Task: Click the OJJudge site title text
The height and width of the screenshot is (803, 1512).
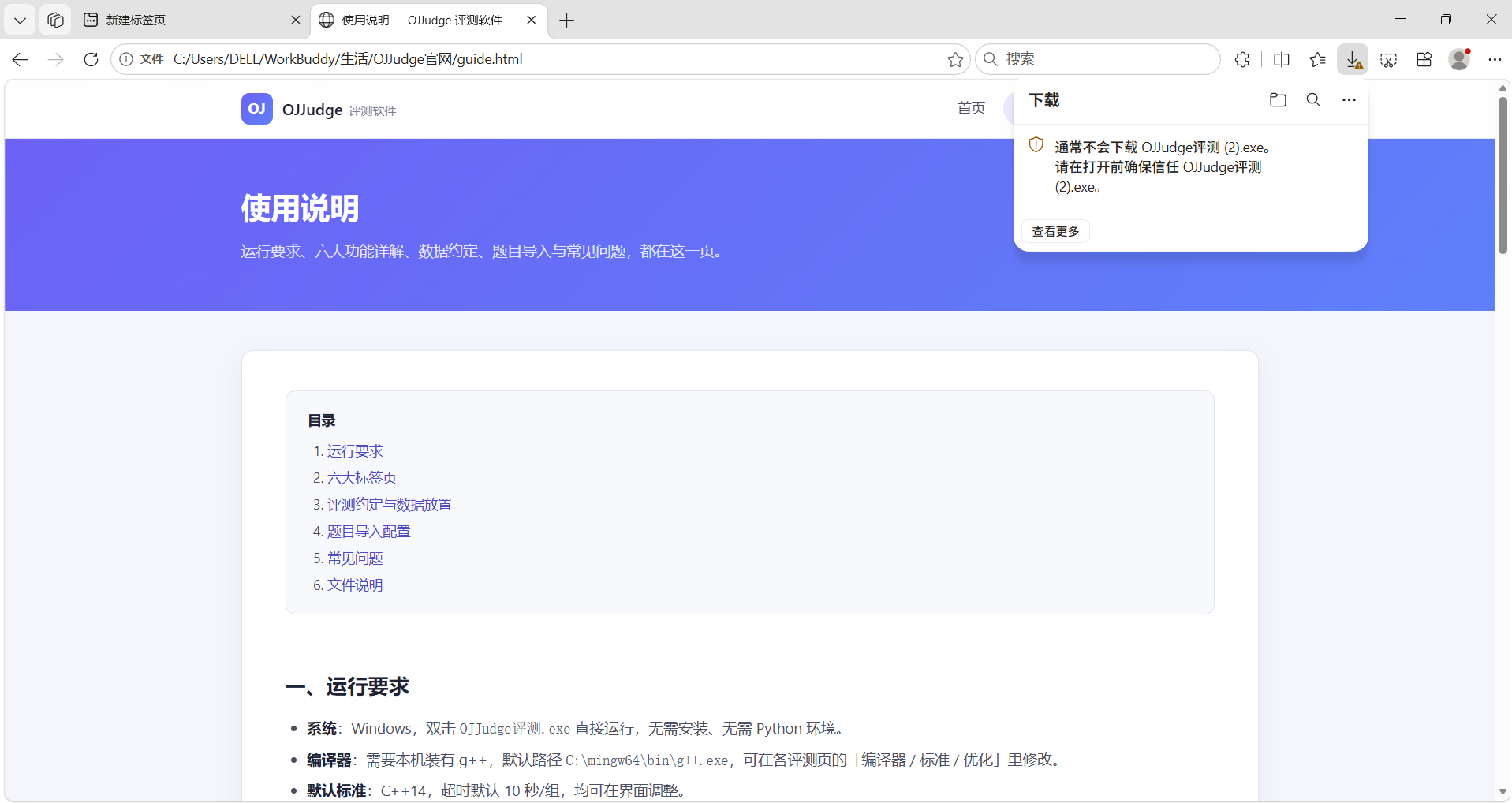Action: [x=312, y=110]
